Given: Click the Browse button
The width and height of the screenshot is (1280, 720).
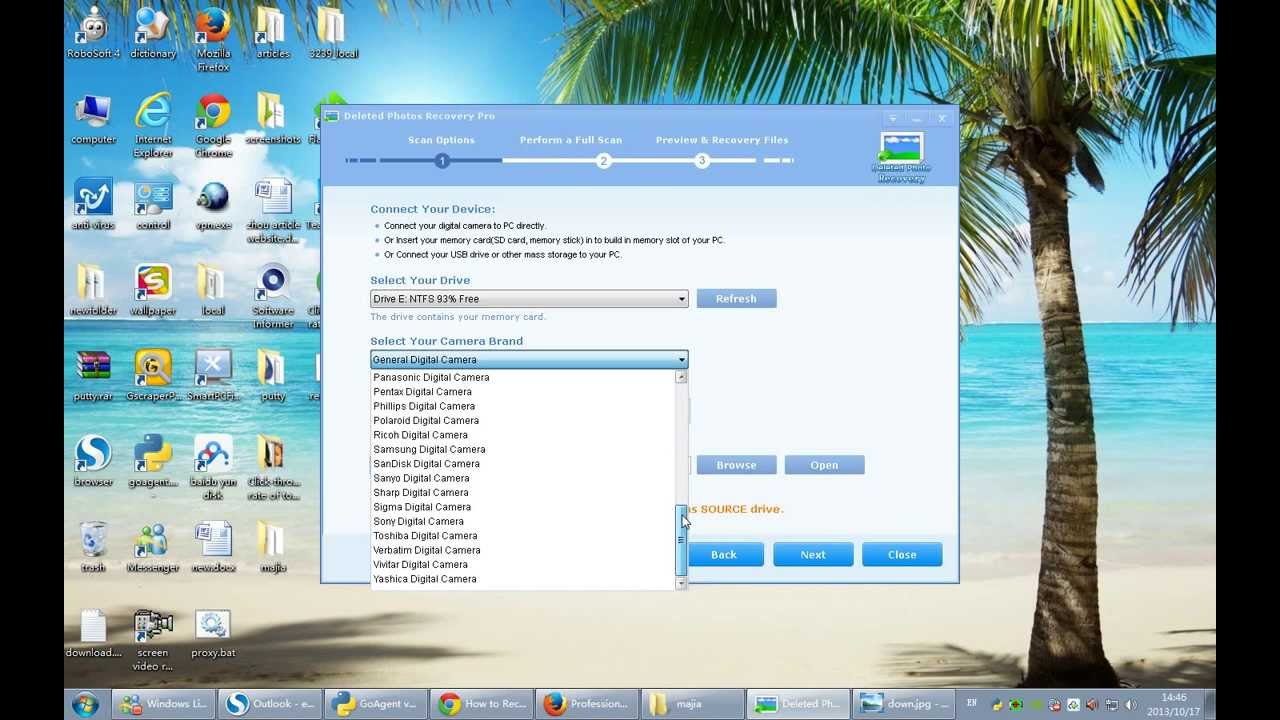Looking at the screenshot, I should 736,465.
